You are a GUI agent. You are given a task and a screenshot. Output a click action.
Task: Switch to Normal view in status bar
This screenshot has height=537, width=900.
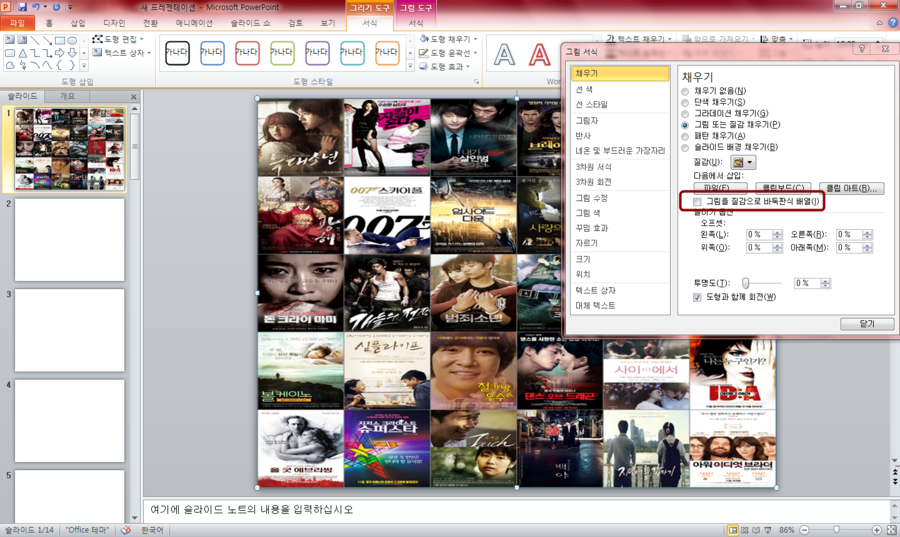click(x=732, y=530)
